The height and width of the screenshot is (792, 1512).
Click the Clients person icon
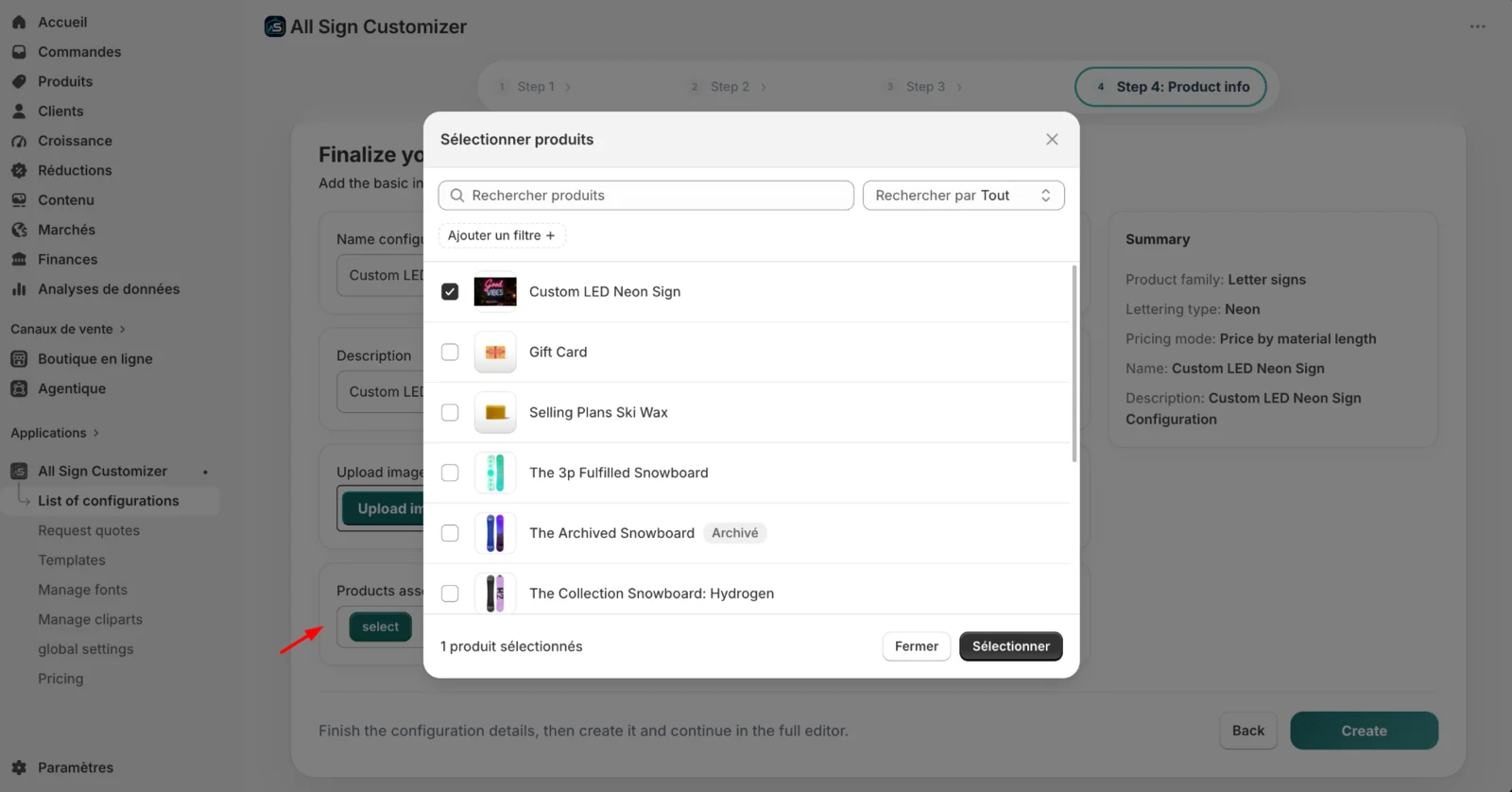tap(19, 112)
